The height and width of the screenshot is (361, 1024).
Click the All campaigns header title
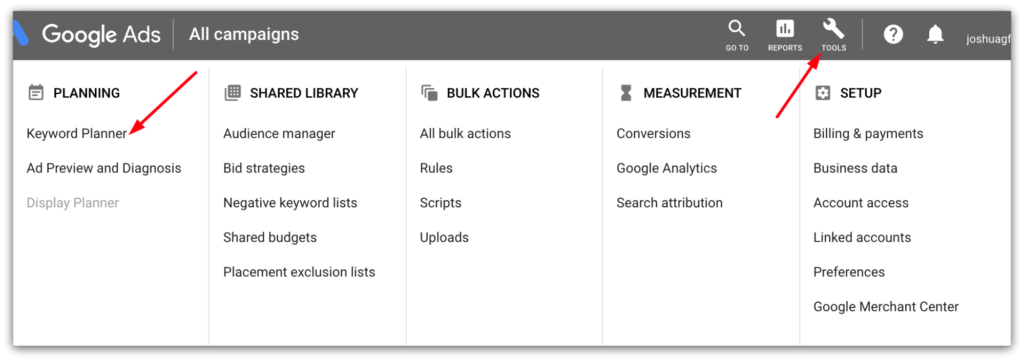click(x=244, y=34)
